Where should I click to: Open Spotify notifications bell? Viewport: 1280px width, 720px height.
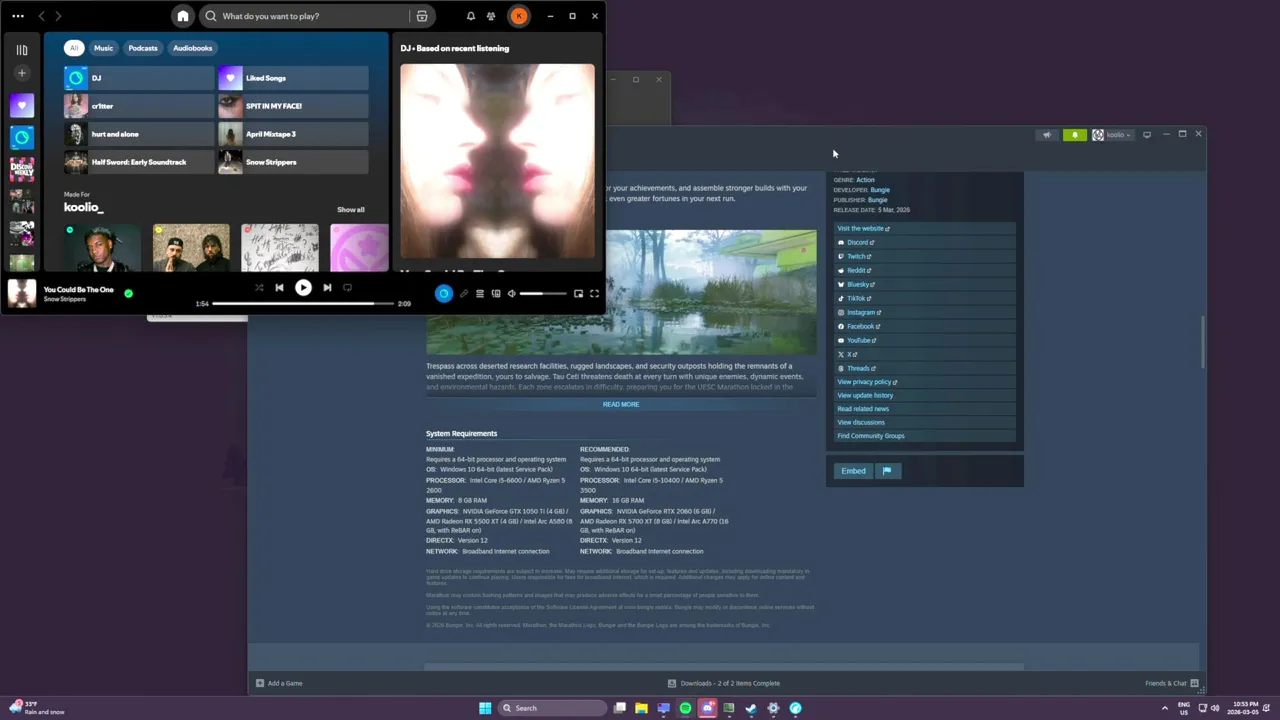point(470,16)
